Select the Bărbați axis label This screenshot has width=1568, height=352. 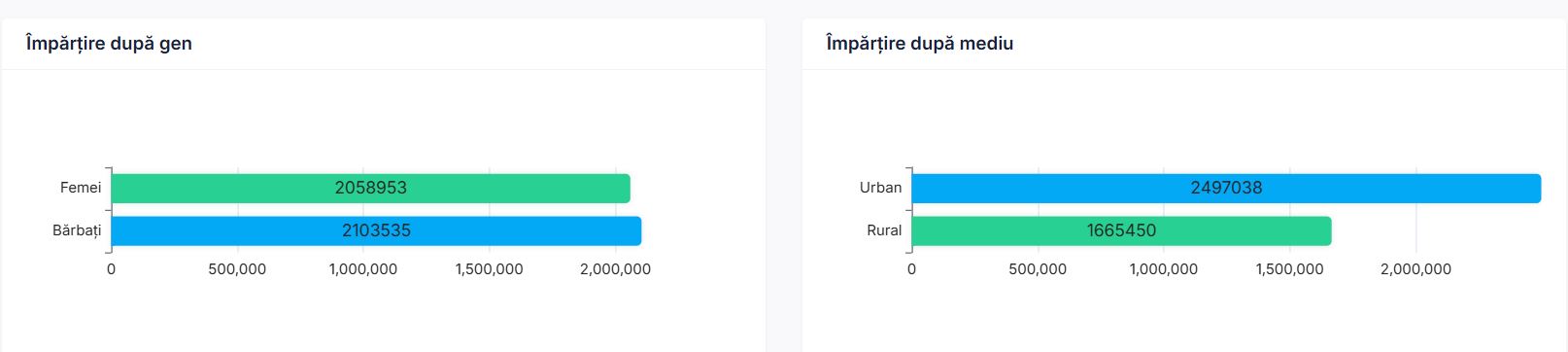[77, 230]
